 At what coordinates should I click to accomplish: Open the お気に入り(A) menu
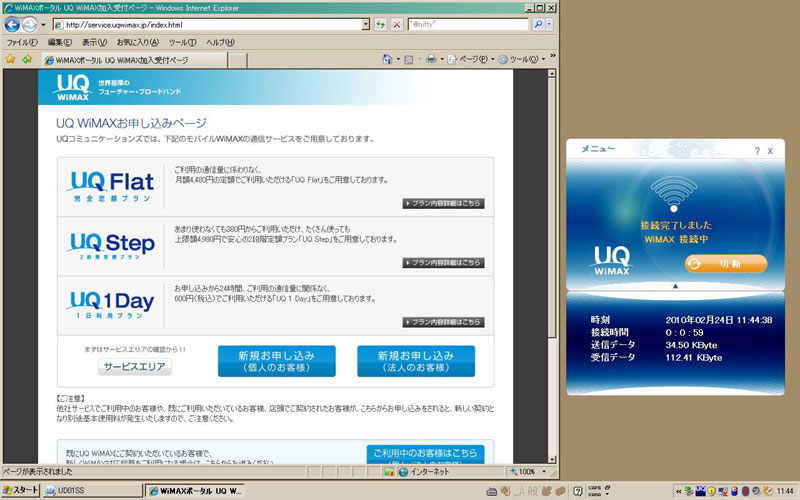(x=138, y=42)
